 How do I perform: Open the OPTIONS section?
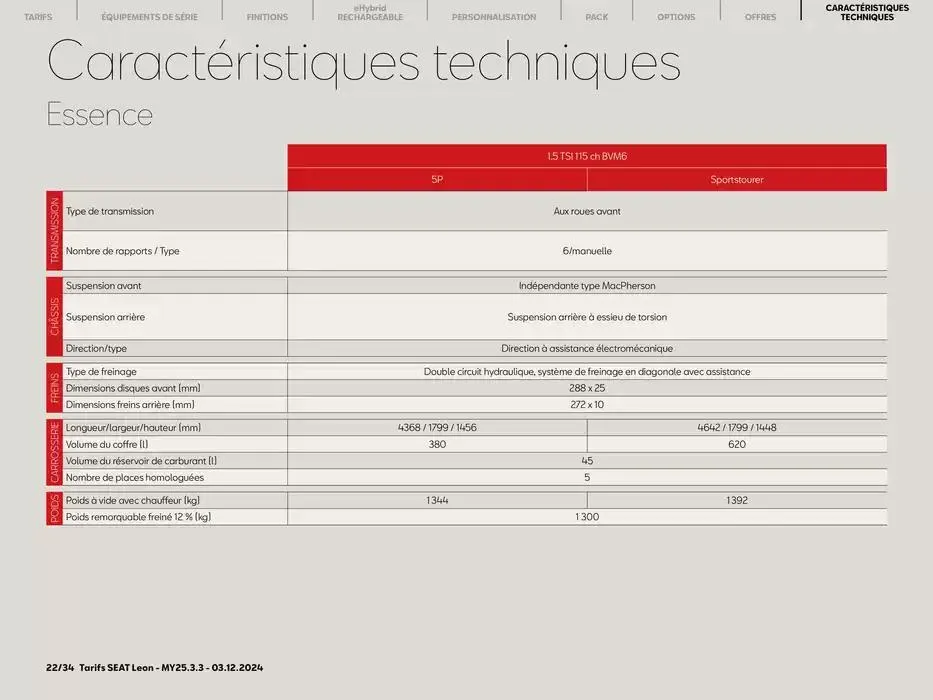[x=675, y=16]
